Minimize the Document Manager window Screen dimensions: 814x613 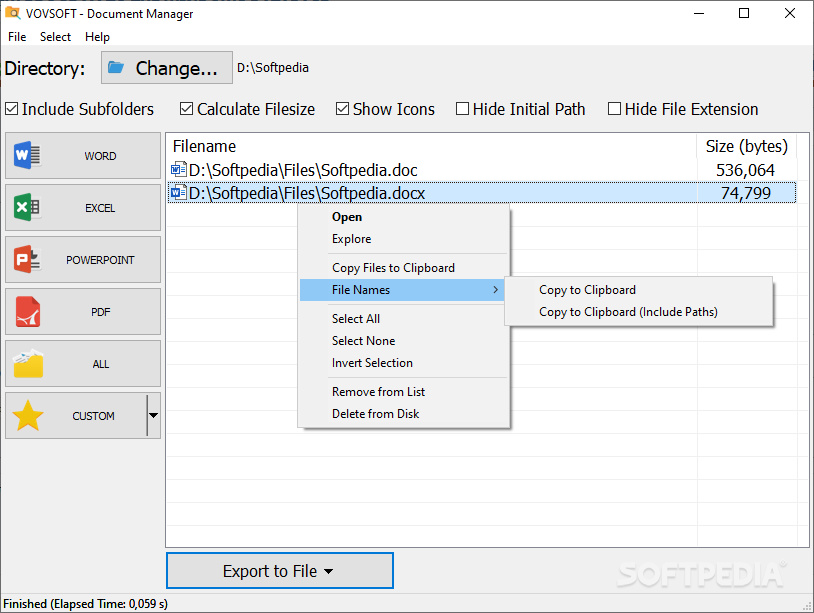[x=699, y=13]
